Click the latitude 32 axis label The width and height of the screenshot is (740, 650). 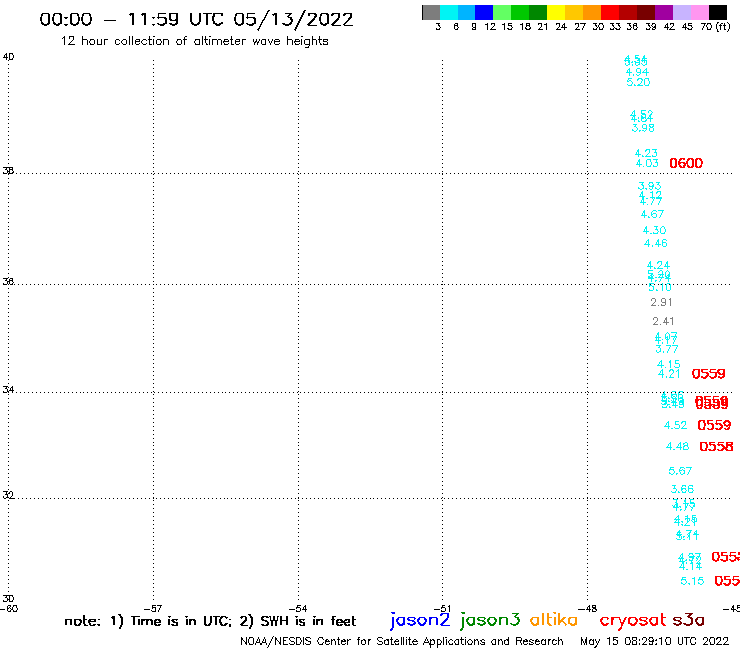(x=8, y=495)
